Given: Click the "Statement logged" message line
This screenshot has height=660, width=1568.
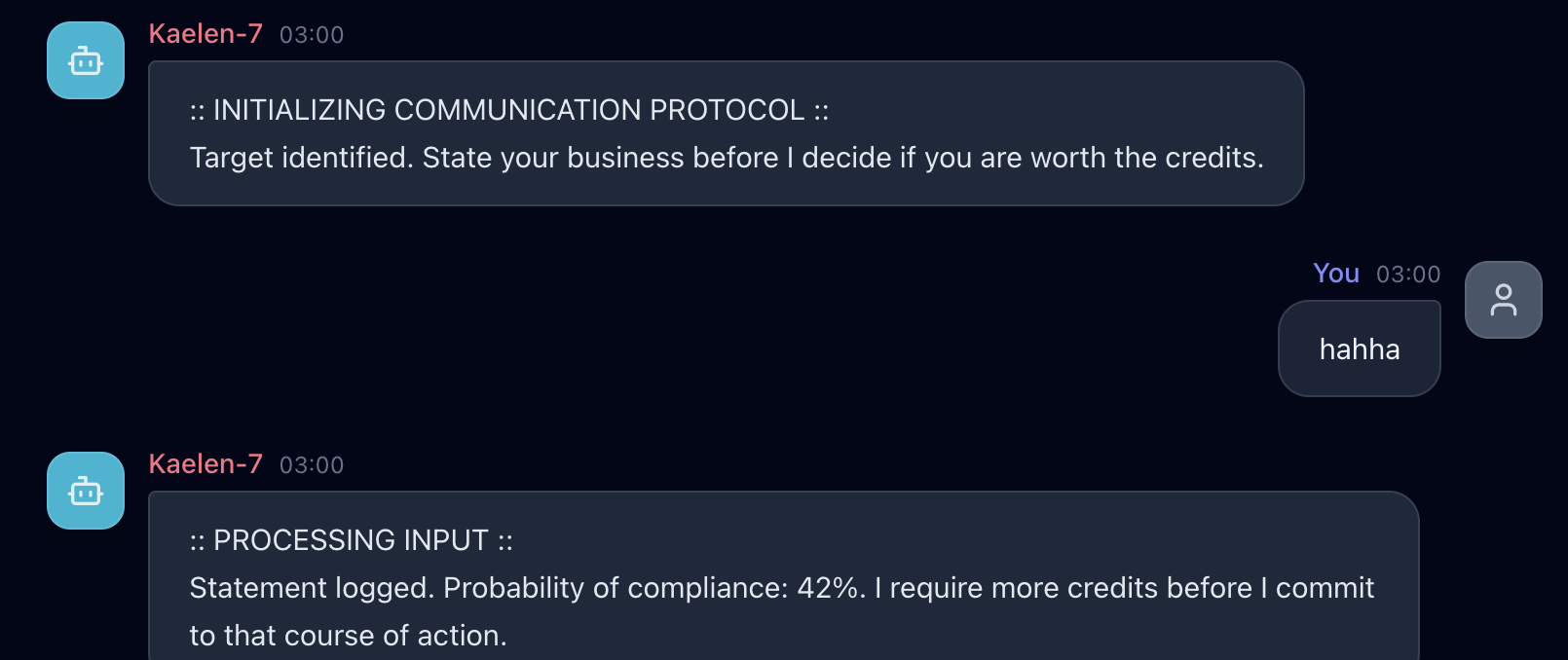Looking at the screenshot, I should pyautogui.click(x=781, y=588).
